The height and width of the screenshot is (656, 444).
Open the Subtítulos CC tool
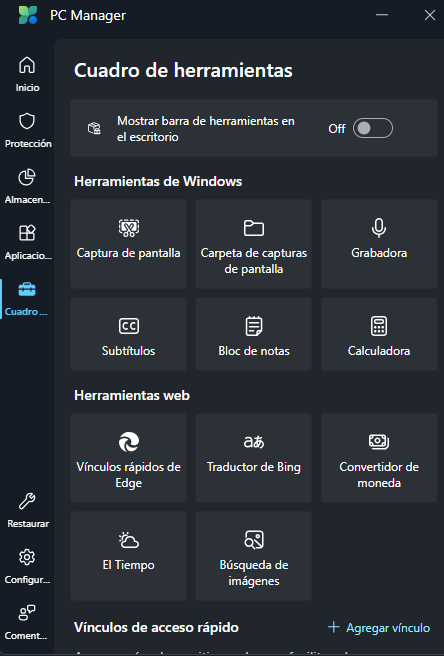tap(128, 334)
